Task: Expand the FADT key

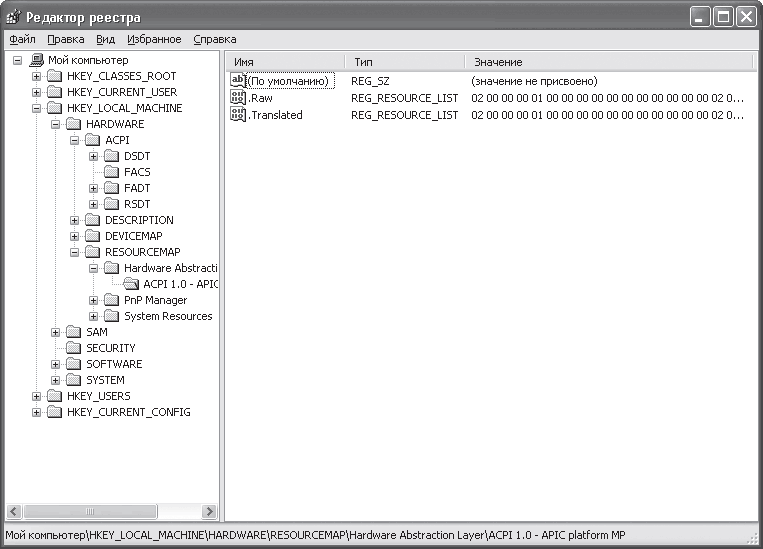Action: click(93, 188)
